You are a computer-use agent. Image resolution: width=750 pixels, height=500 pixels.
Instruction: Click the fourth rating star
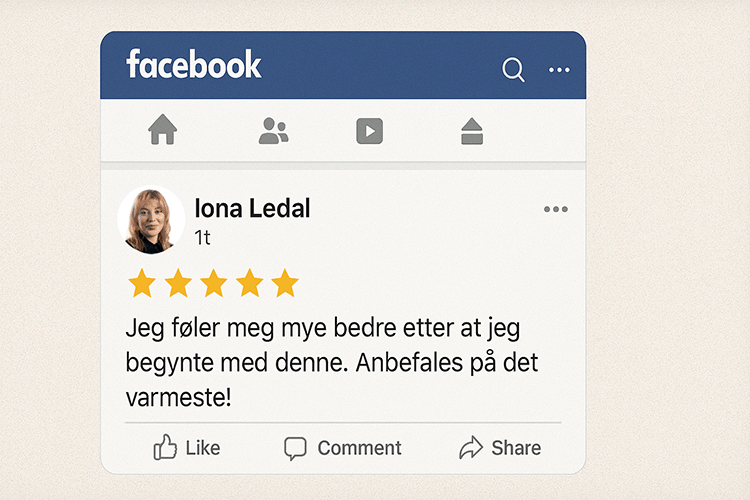[250, 283]
